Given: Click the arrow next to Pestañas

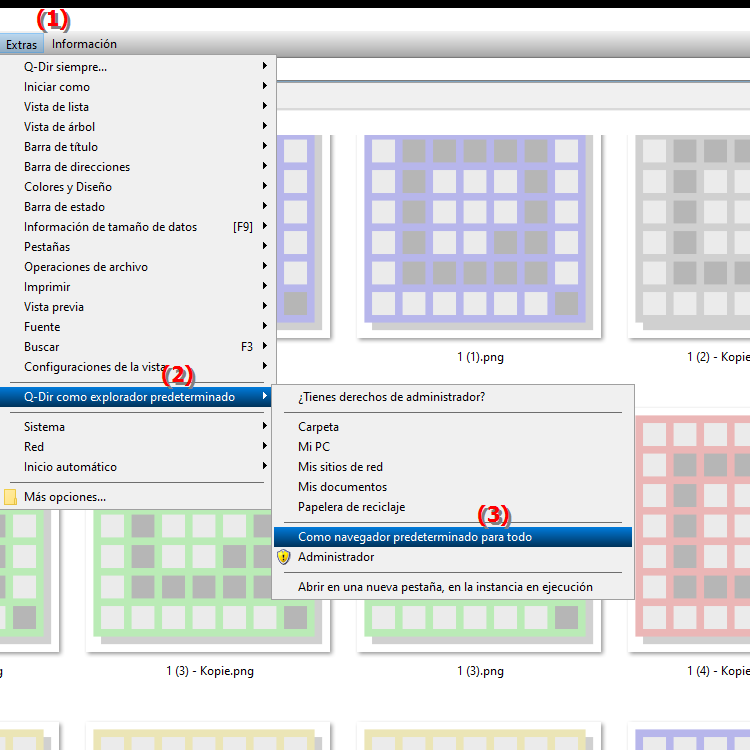Looking at the screenshot, I should click(265, 246).
